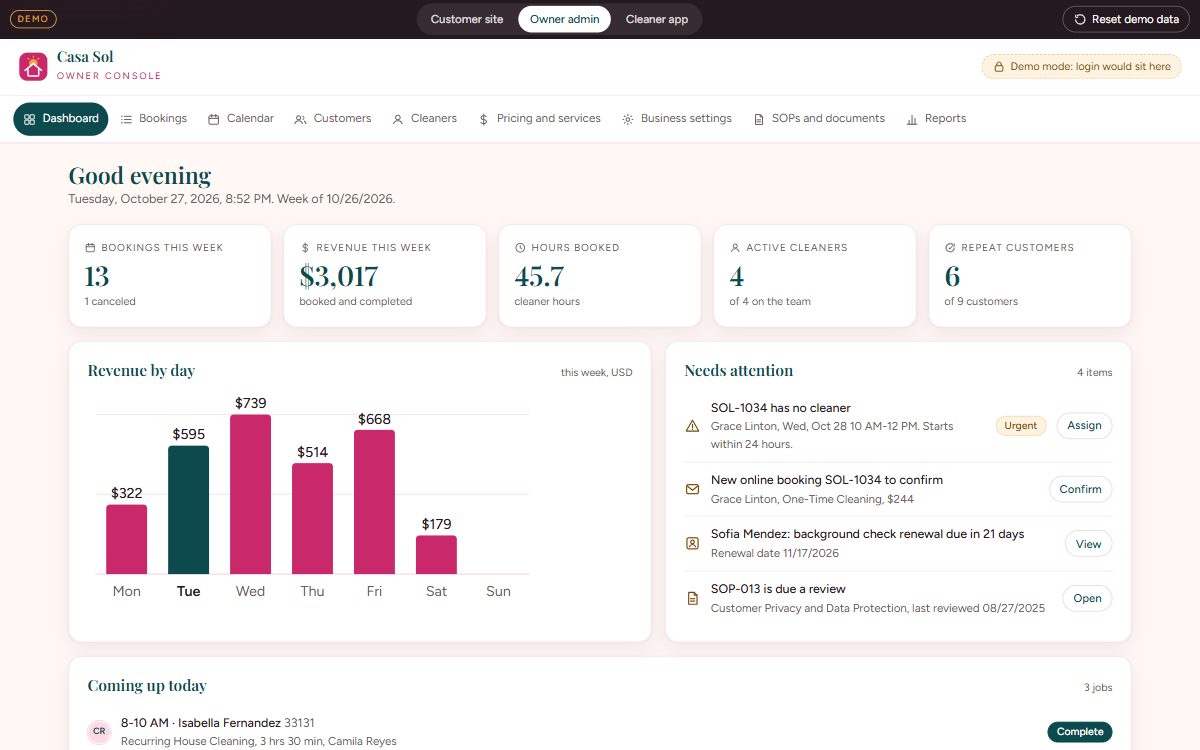
Task: Click the Urgent tag on SOL-1034
Action: click(1021, 426)
